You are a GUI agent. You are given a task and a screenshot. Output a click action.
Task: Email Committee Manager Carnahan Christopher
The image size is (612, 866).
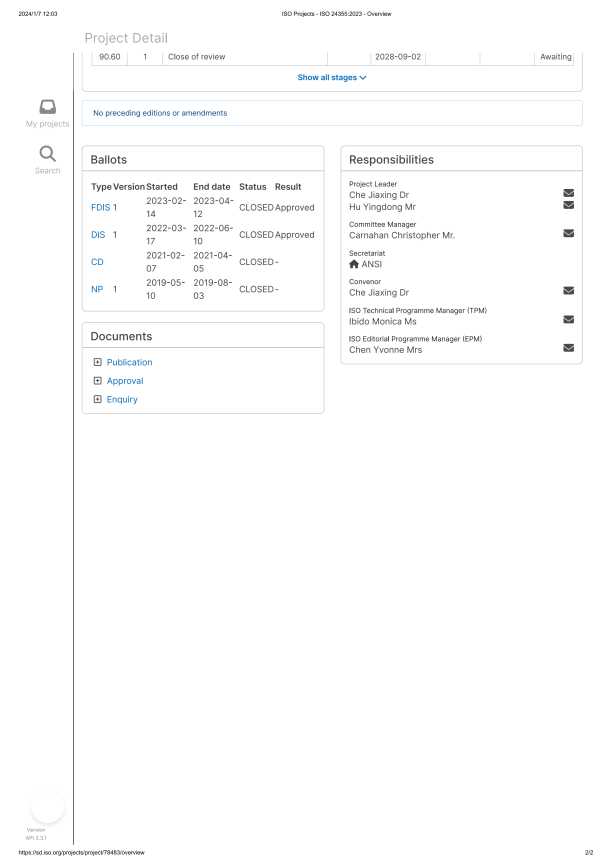point(569,234)
